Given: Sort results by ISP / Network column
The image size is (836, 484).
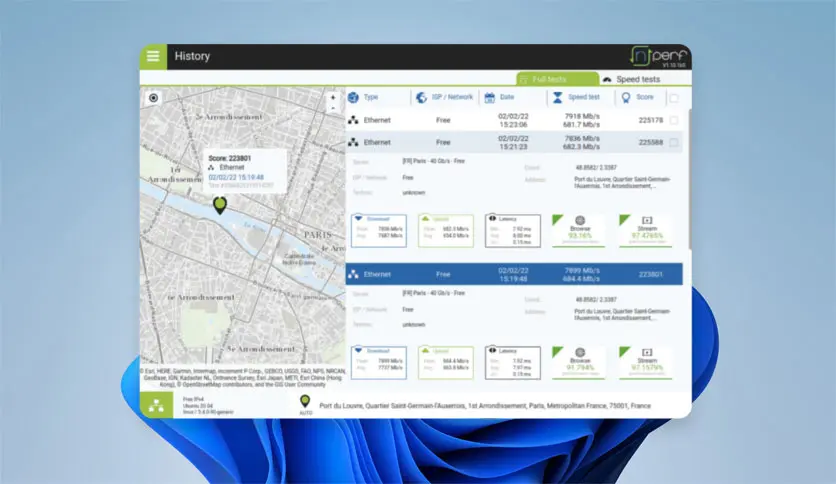Looking at the screenshot, I should [445, 98].
